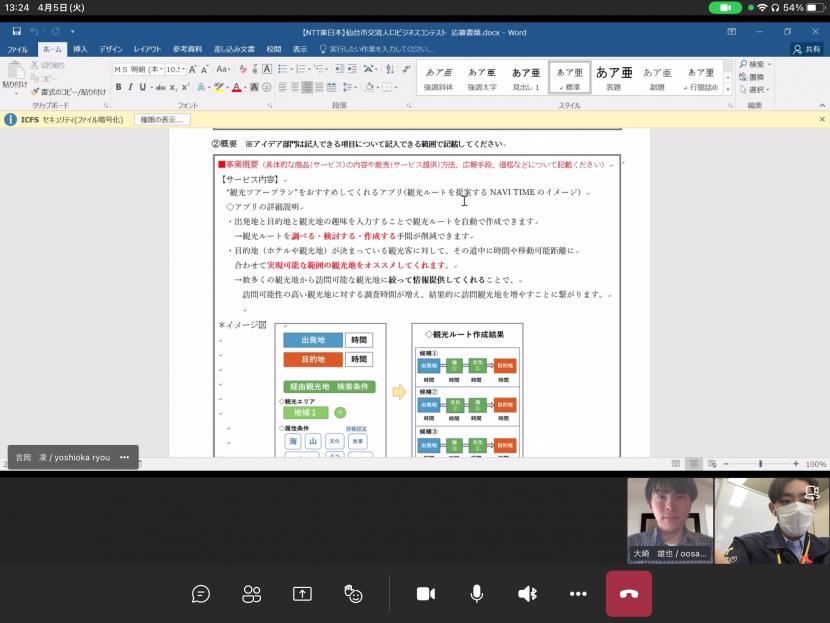
Task: Apply the 強調斜体 style
Action: click(438, 78)
